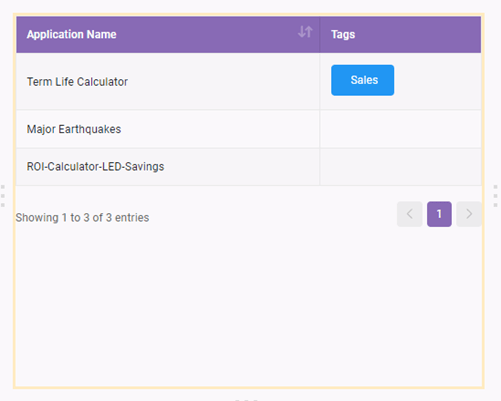Go to next page arrow
Image resolution: width=501 pixels, height=401 pixels.
click(x=469, y=214)
